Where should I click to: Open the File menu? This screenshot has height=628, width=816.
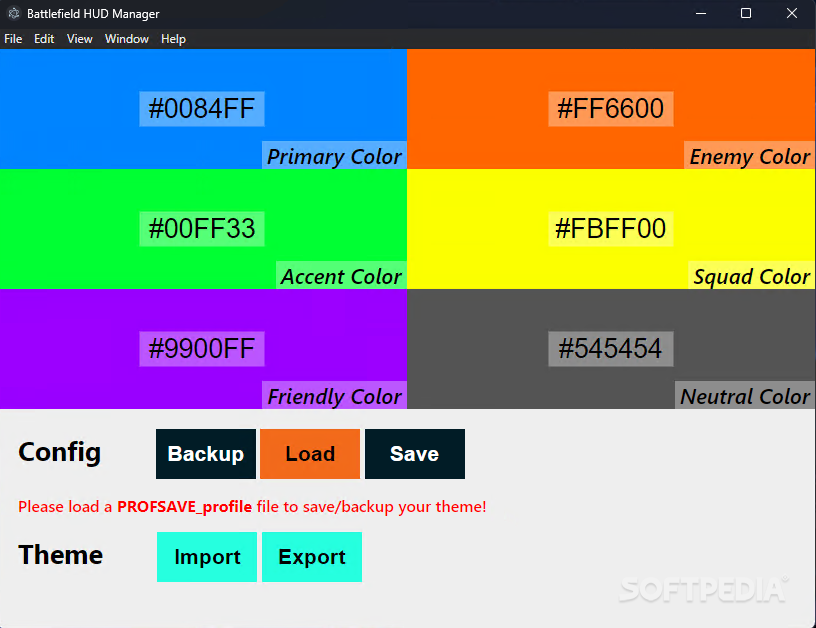click(13, 39)
